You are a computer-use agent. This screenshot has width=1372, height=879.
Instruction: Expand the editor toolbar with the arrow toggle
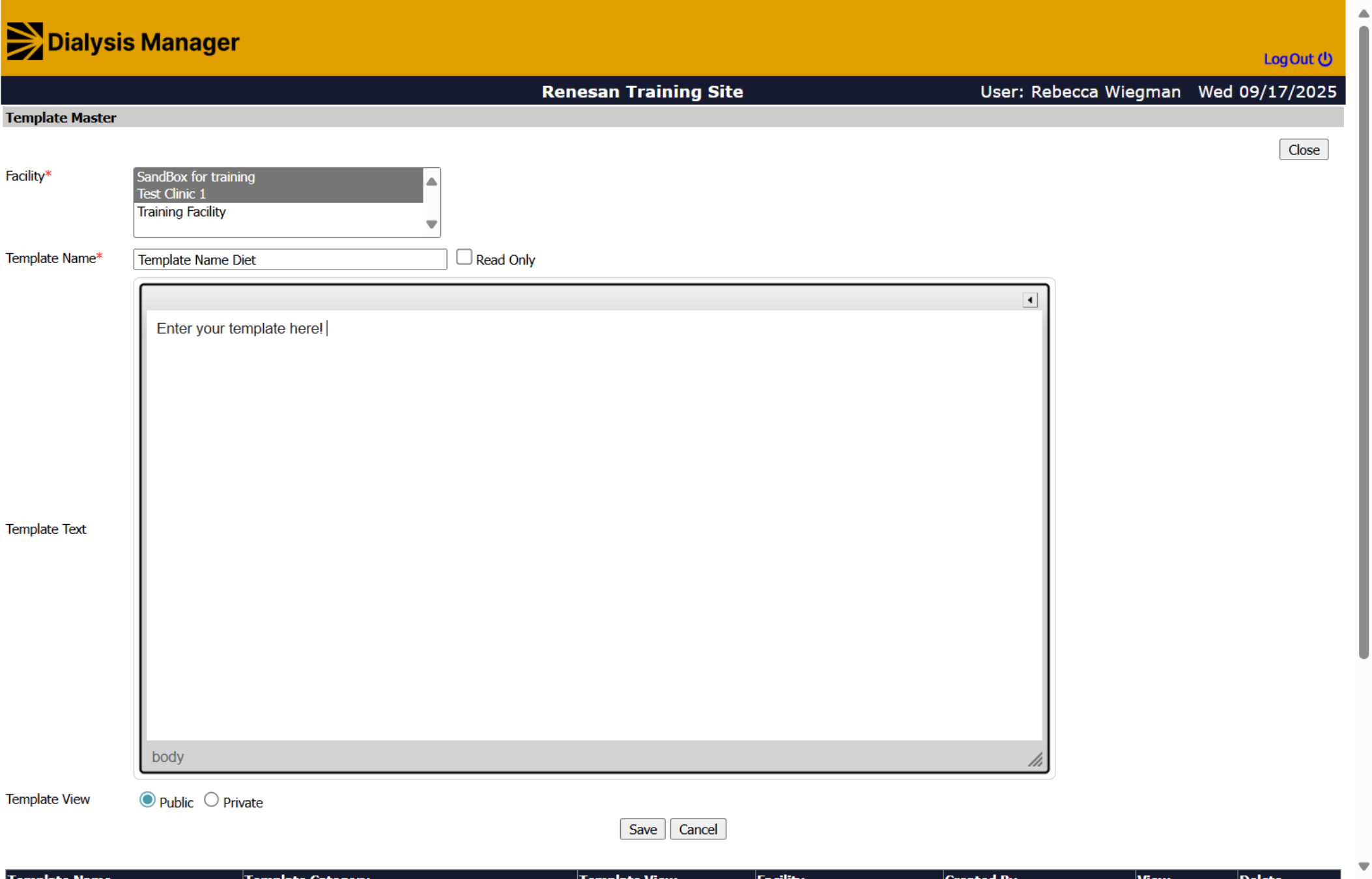pyautogui.click(x=1029, y=300)
